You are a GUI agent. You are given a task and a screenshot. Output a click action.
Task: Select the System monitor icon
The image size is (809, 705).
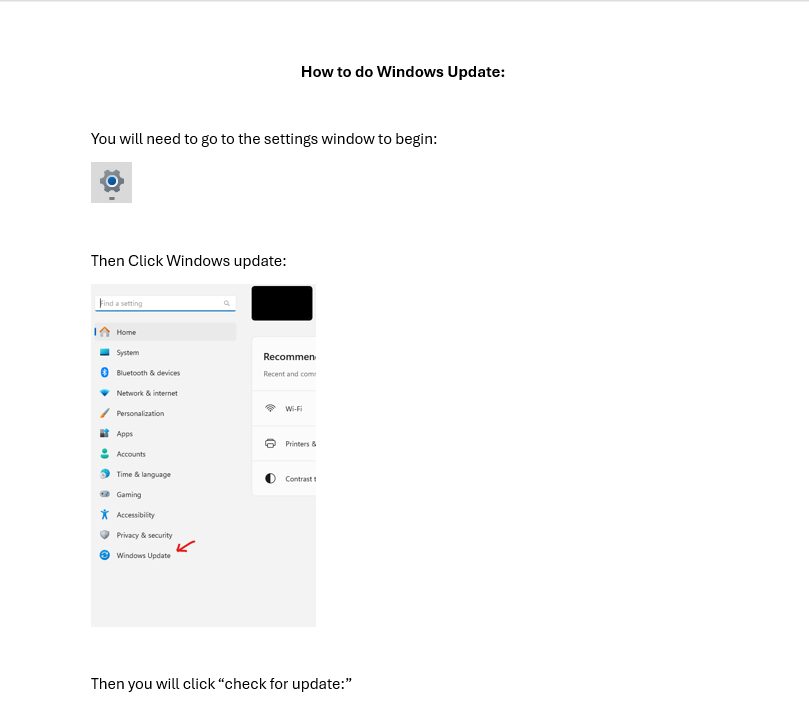pyautogui.click(x=105, y=352)
